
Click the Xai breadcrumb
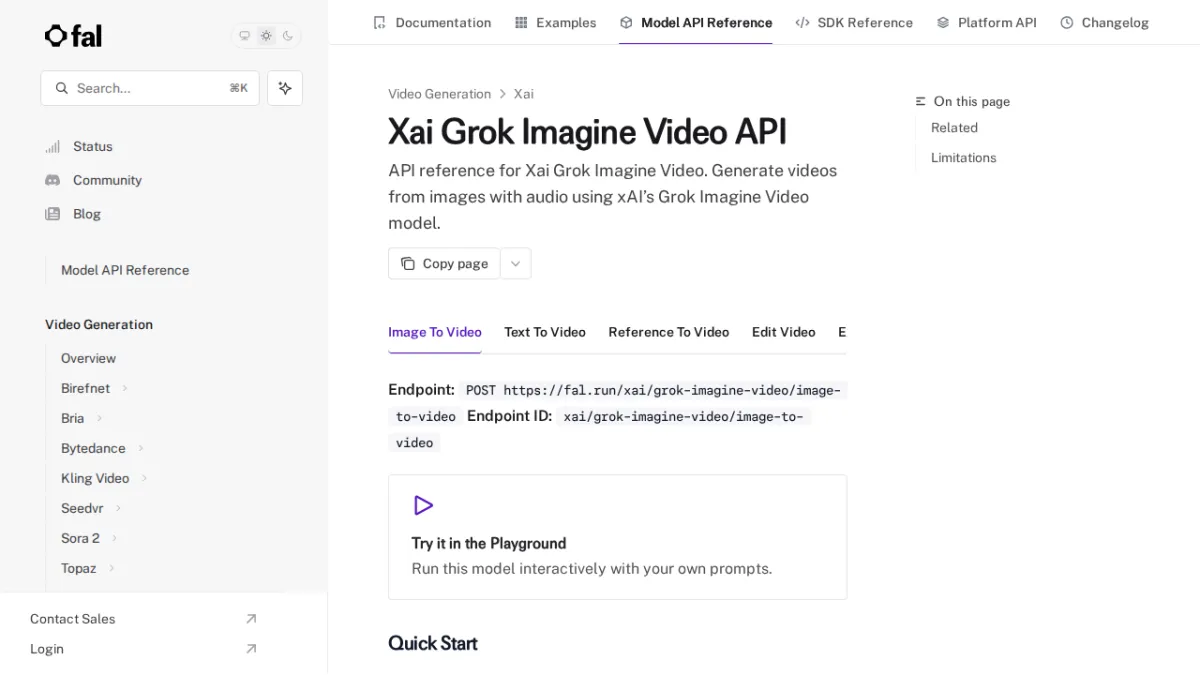click(x=524, y=94)
